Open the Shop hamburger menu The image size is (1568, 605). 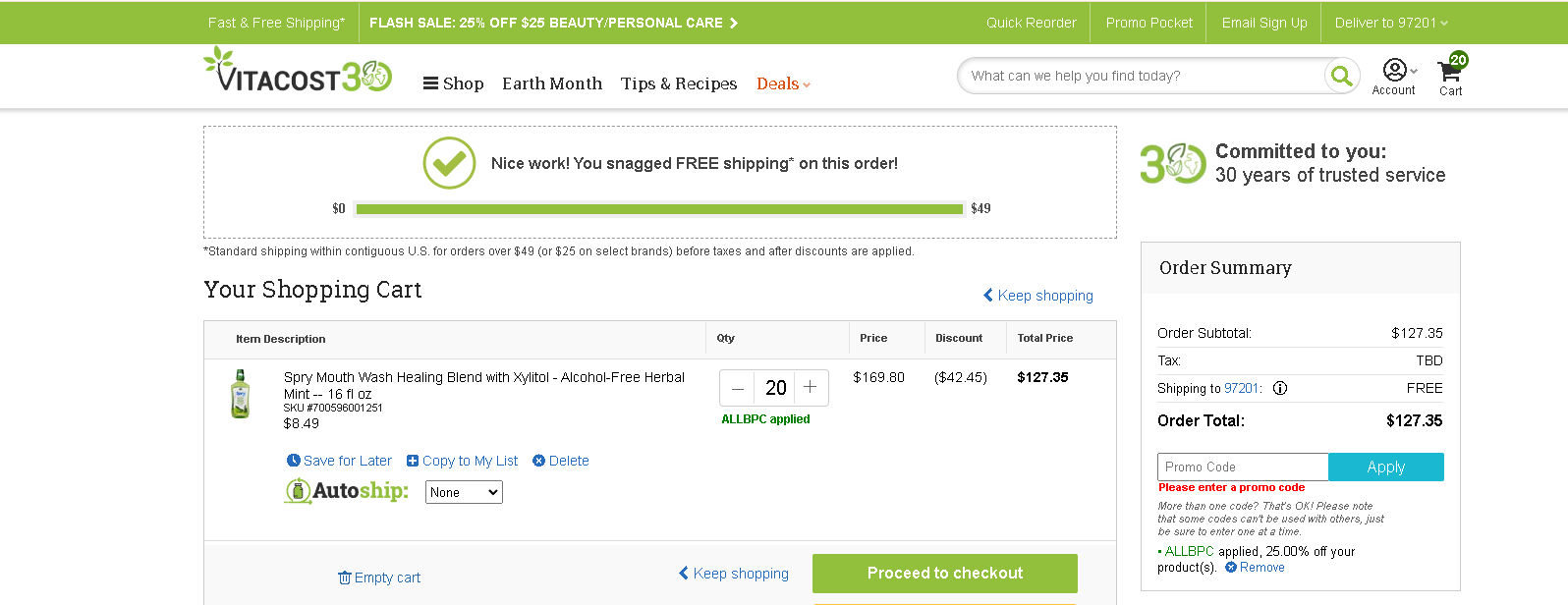(x=454, y=83)
